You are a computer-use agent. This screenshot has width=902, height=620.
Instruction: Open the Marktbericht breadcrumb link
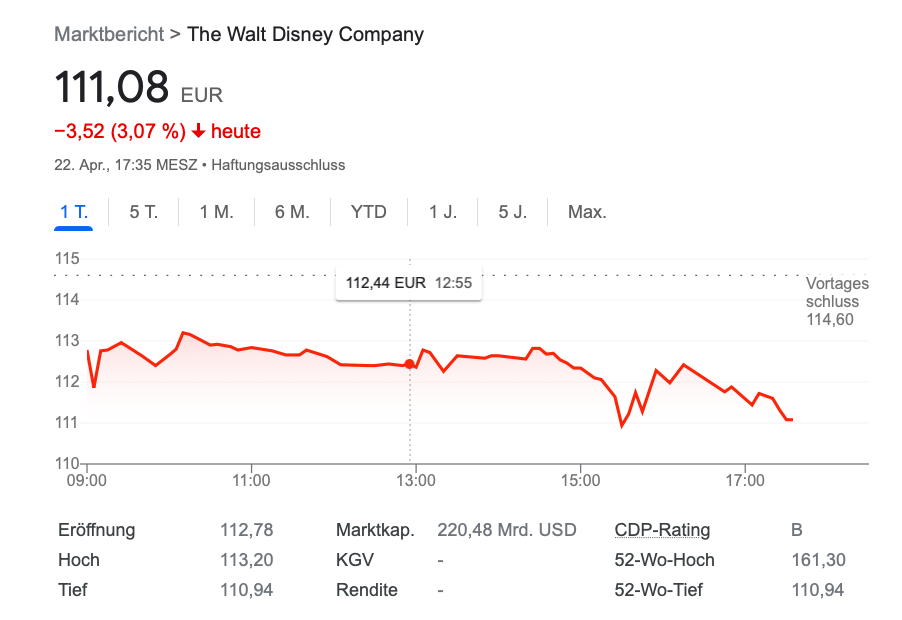pos(109,34)
